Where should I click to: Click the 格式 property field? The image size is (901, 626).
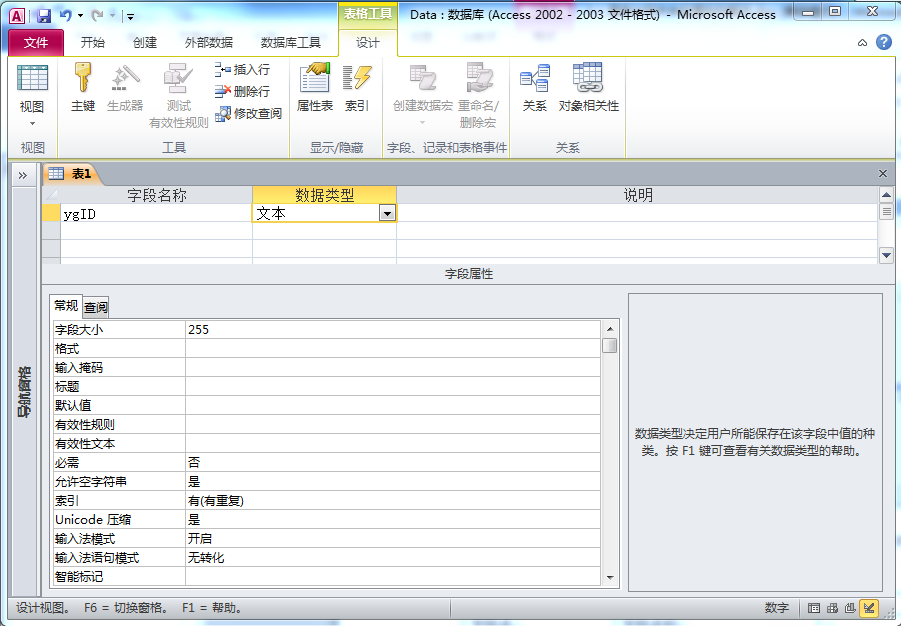coord(392,348)
